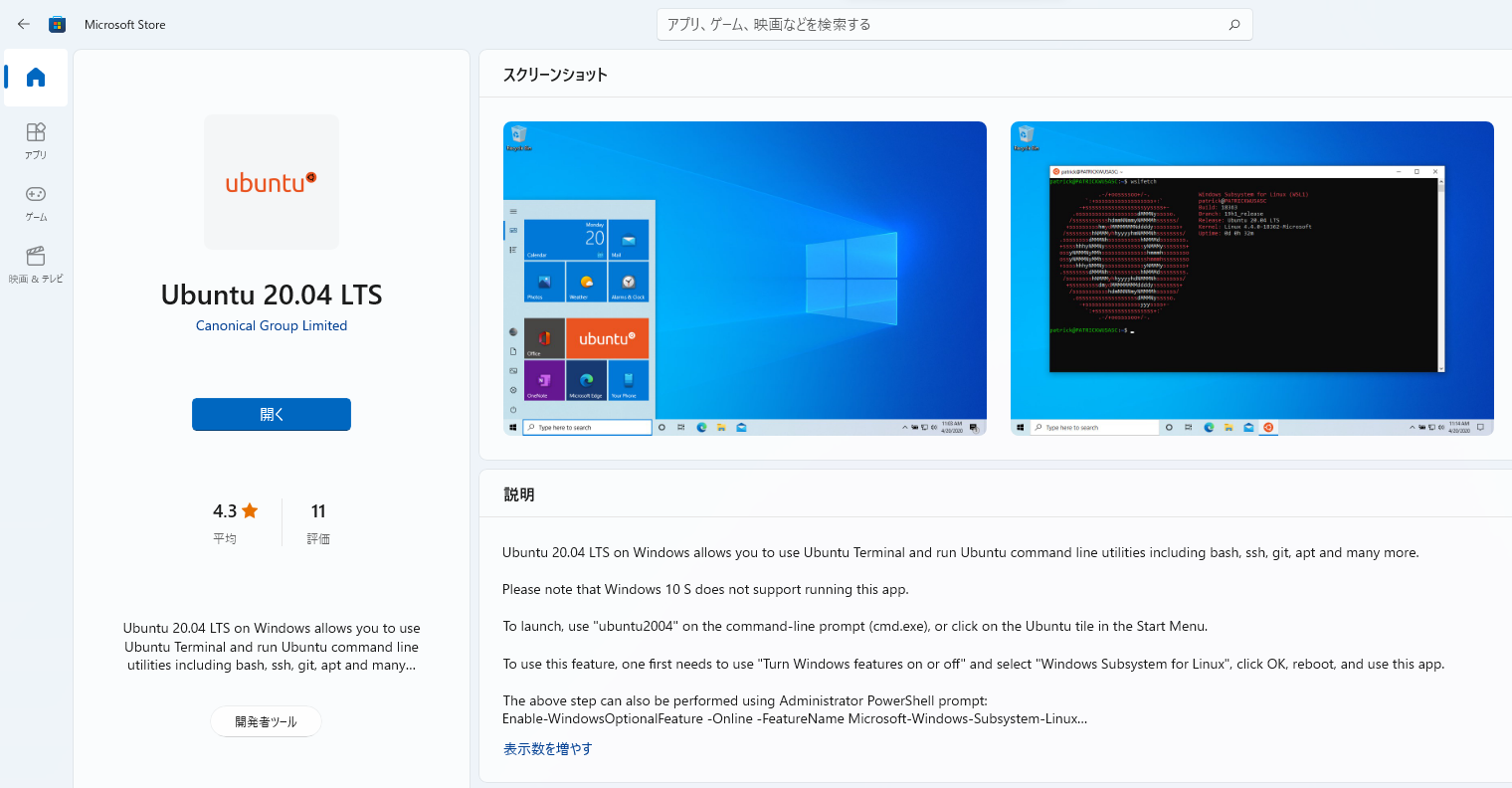Select the Ubuntu 20.04 LTS title text

(x=271, y=295)
